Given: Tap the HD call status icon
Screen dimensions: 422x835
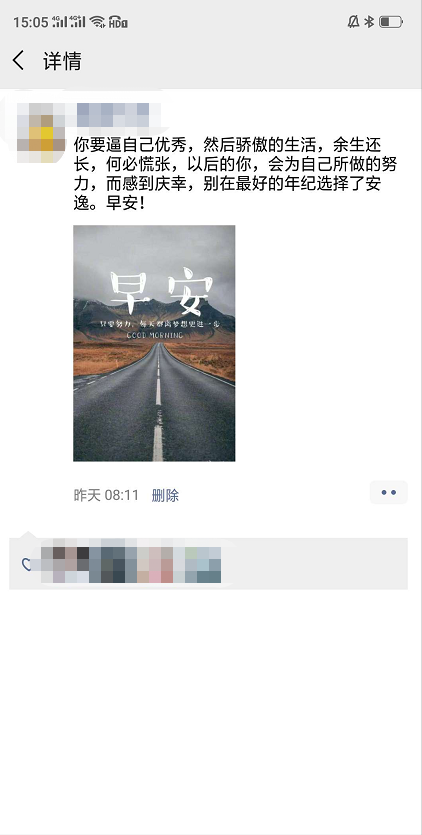Looking at the screenshot, I should tap(118, 22).
